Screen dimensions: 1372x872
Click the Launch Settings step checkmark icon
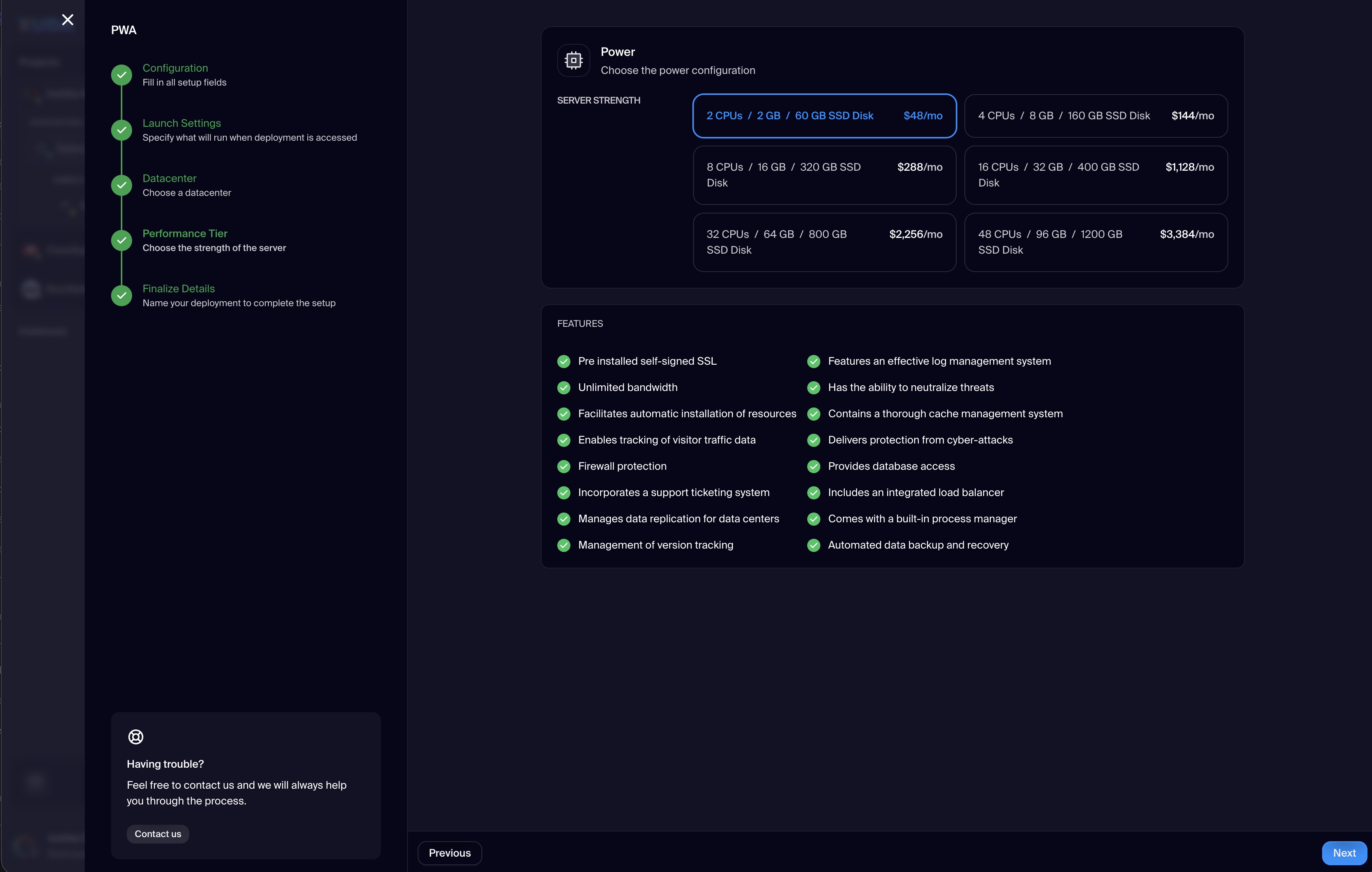(x=121, y=130)
